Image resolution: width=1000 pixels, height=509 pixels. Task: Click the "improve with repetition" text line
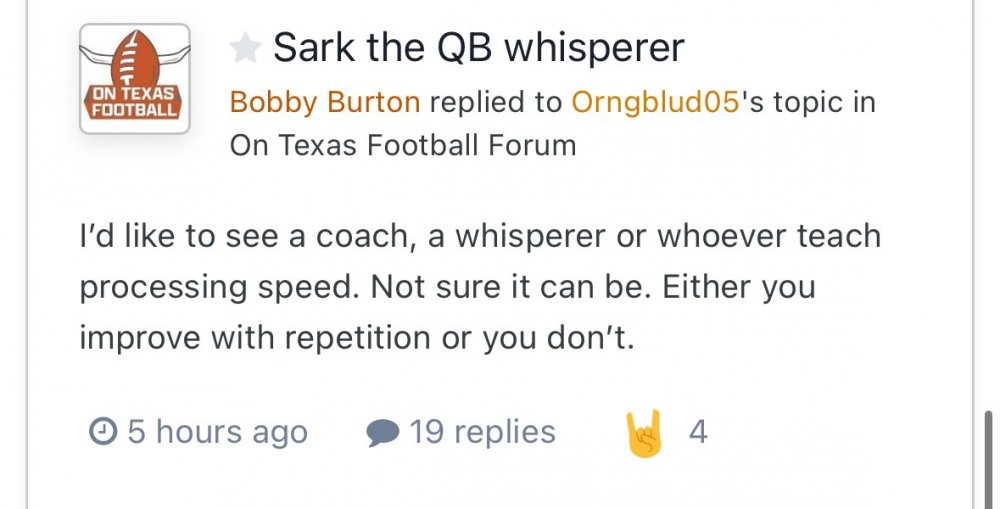tap(357, 337)
